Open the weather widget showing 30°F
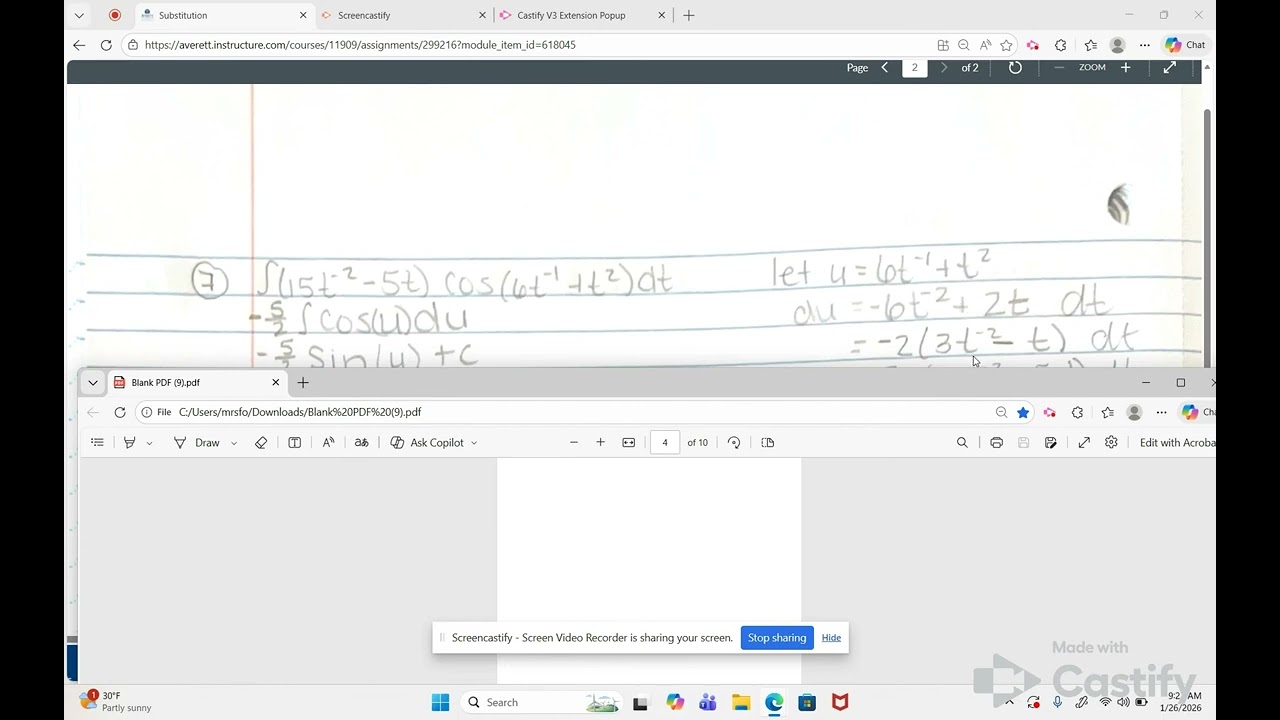This screenshot has height=720, width=1280. pos(116,701)
